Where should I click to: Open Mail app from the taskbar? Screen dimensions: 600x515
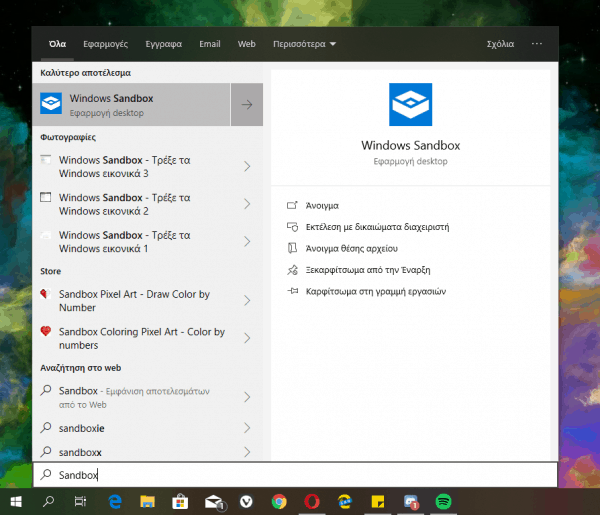click(x=214, y=502)
